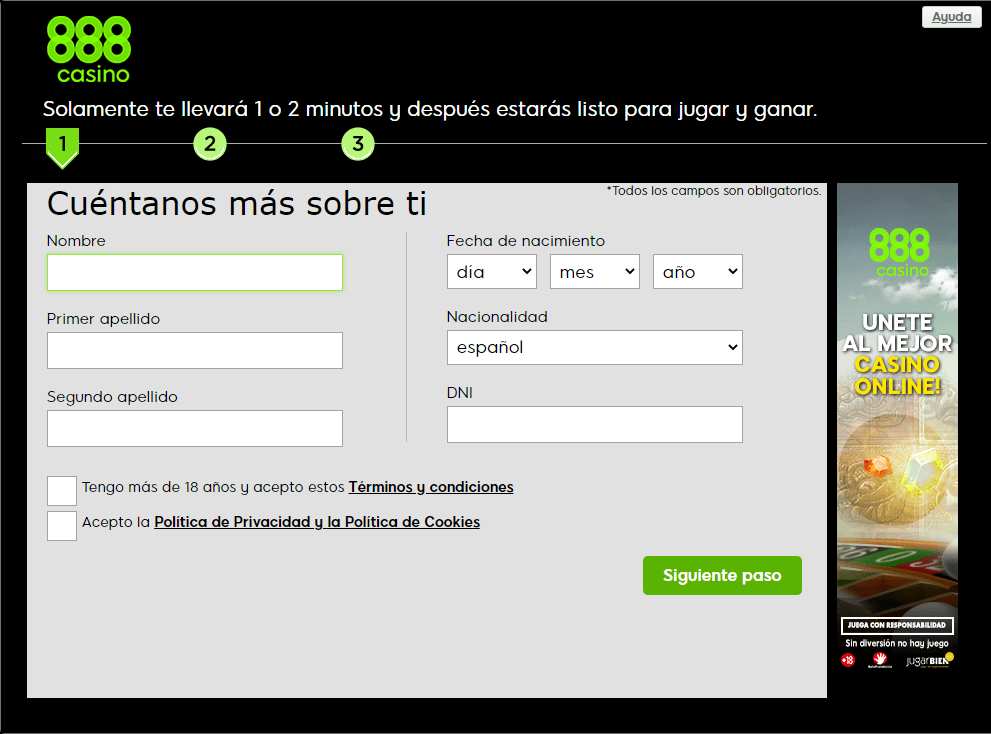991x734 pixels.
Task: Click the red hand autoprohibición icon in the banner
Action: (x=880, y=660)
